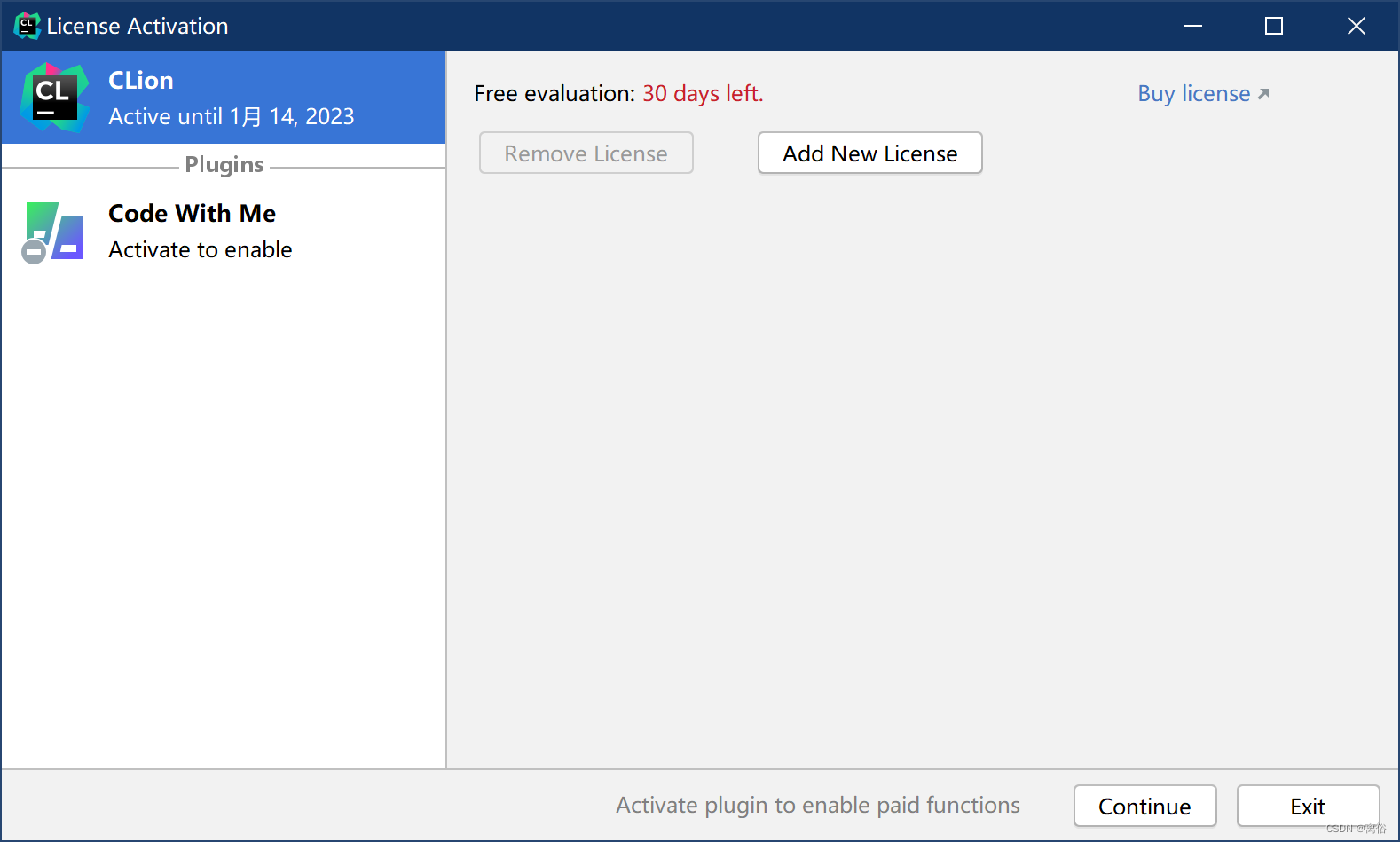Screen dimensions: 1400x842
Task: Click the Exit button
Action: [x=1308, y=806]
